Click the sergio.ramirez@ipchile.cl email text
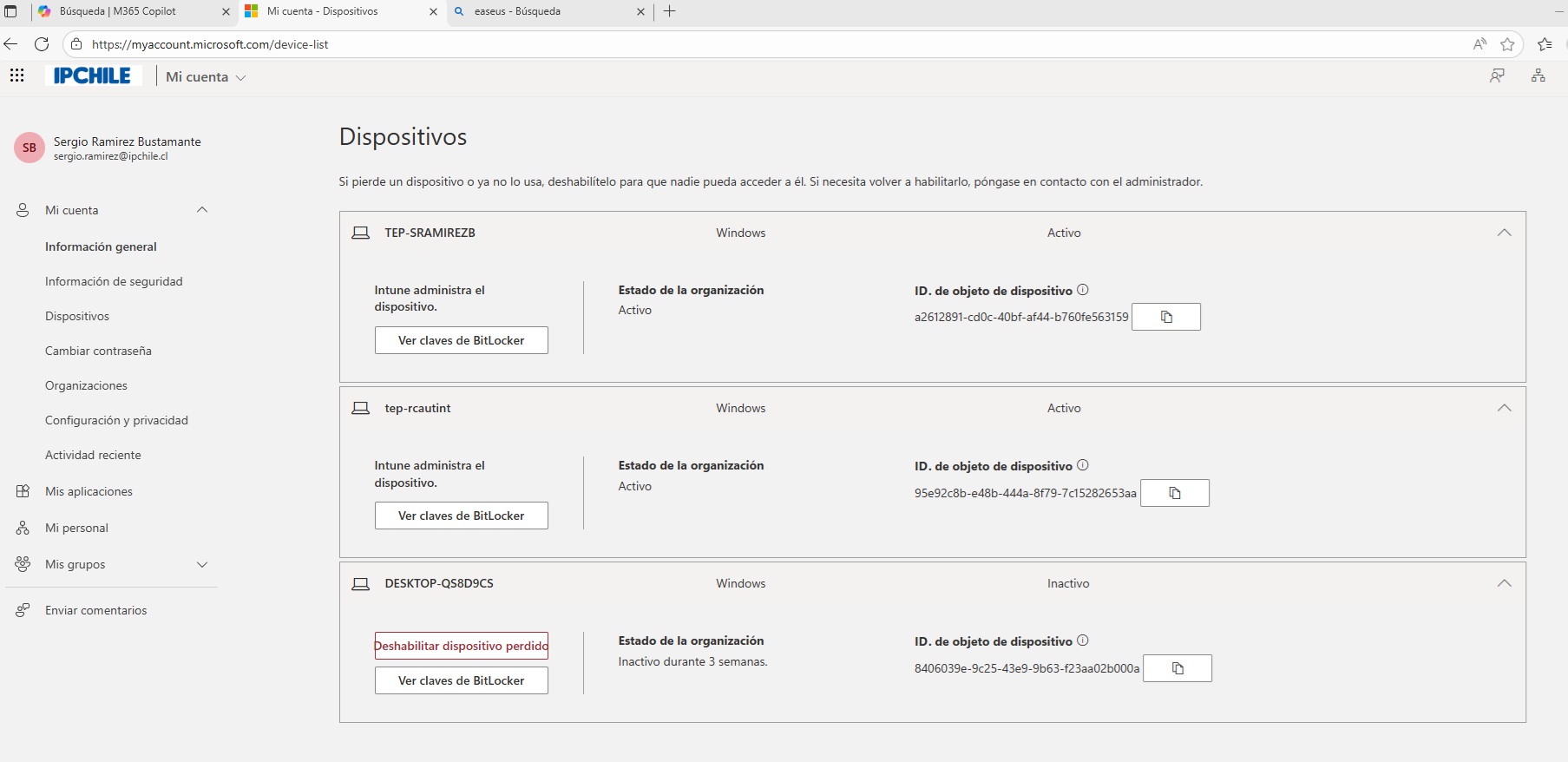The image size is (1568, 762). [110, 156]
